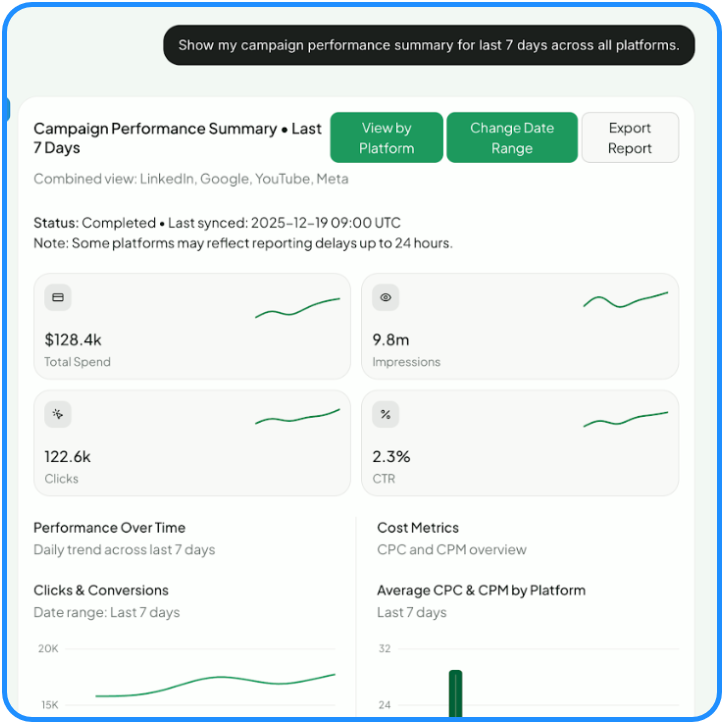724x724 pixels.
Task: Click the Total Spend credit card icon
Action: [58, 297]
